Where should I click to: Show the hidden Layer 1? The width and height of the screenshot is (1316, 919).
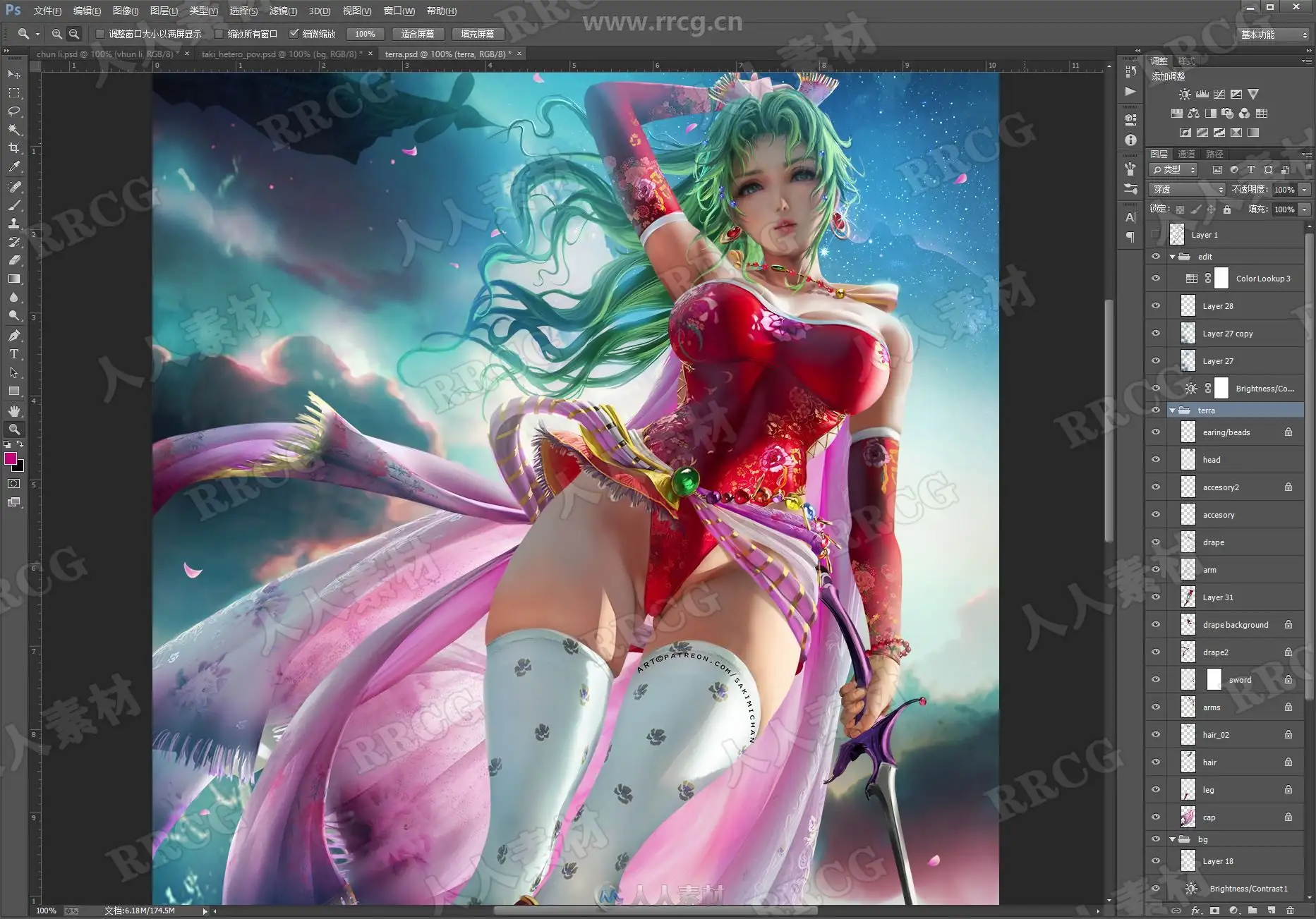coord(1156,235)
